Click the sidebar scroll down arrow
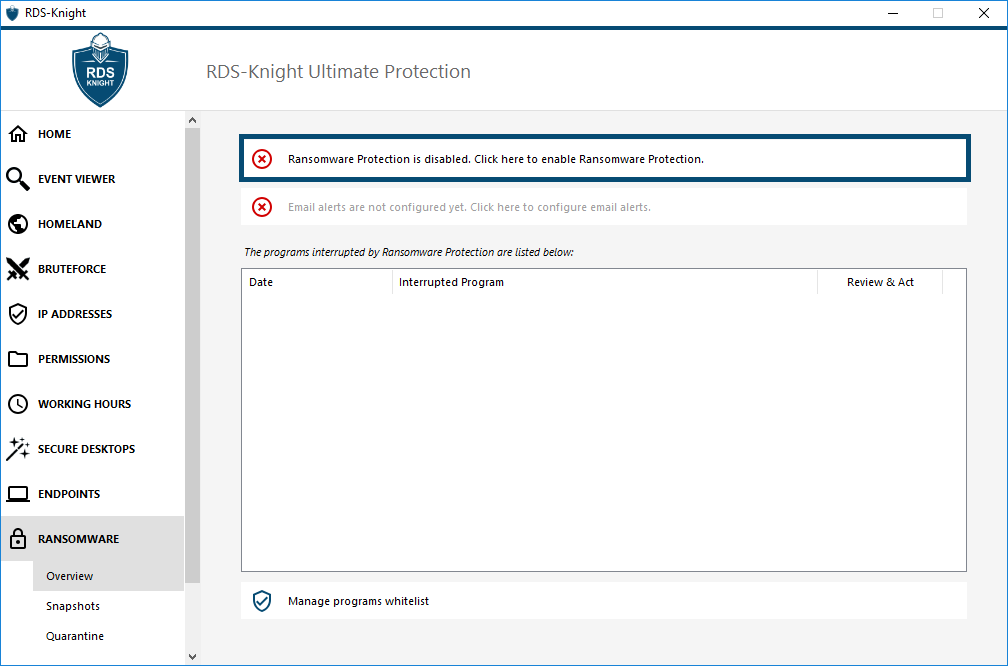This screenshot has height=666, width=1008. click(x=192, y=657)
